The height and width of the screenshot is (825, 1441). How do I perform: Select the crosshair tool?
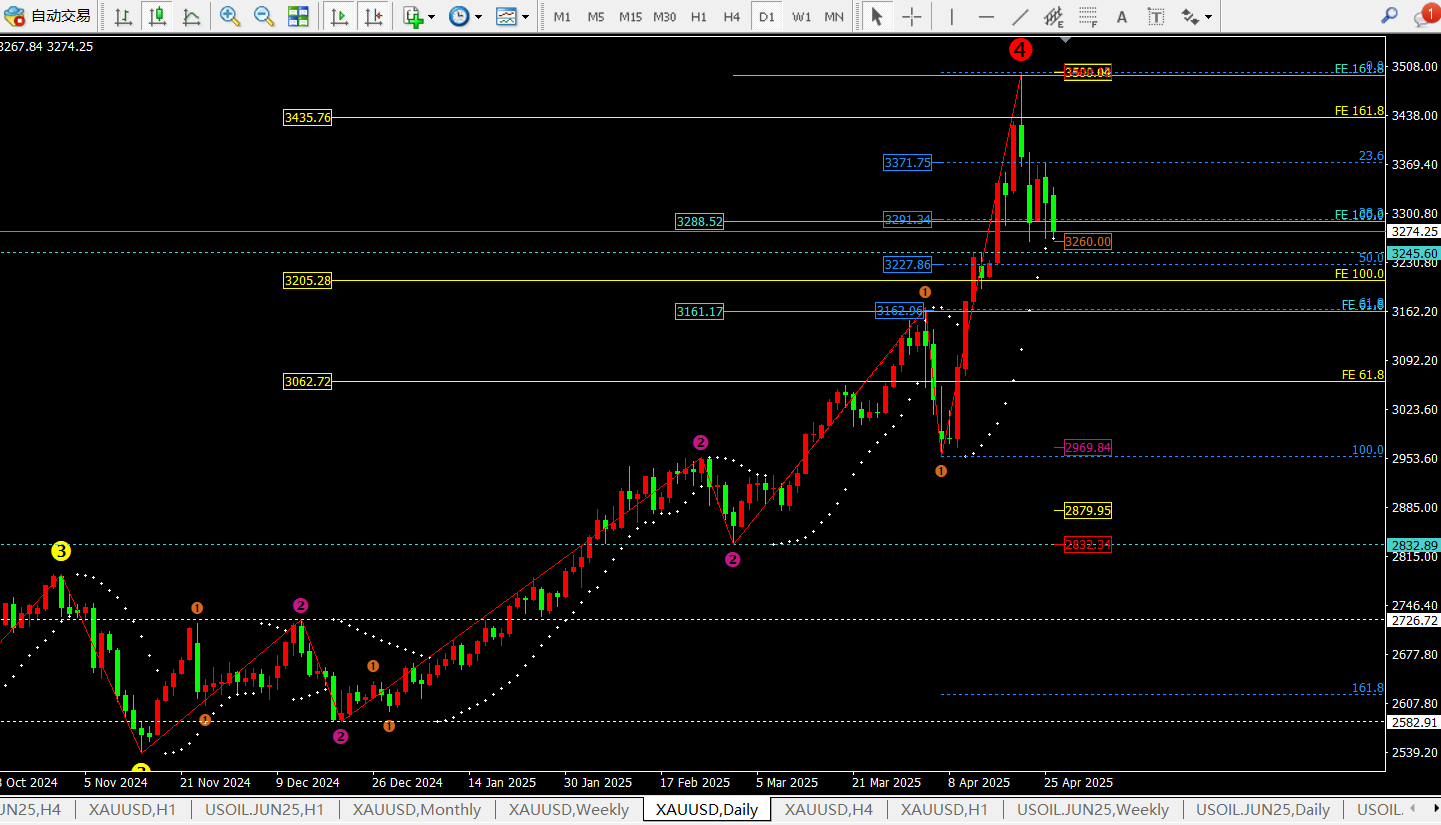coord(912,16)
